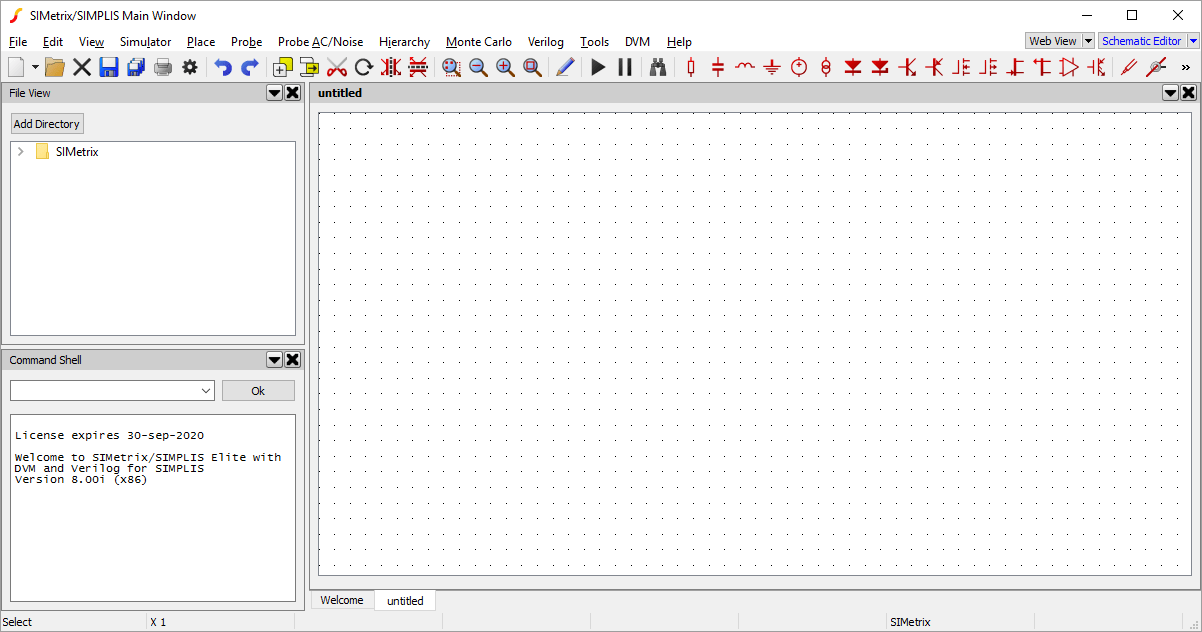Screen dimensions: 1202x632
Task: Place a voltage source from the toolbar
Action: click(799, 67)
